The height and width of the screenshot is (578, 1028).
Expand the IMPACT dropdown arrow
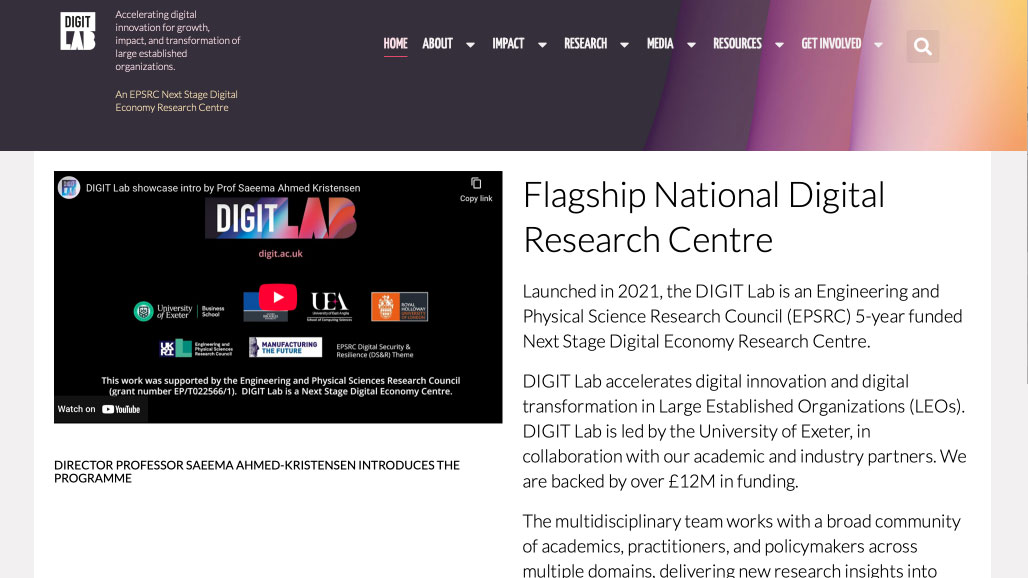click(542, 45)
